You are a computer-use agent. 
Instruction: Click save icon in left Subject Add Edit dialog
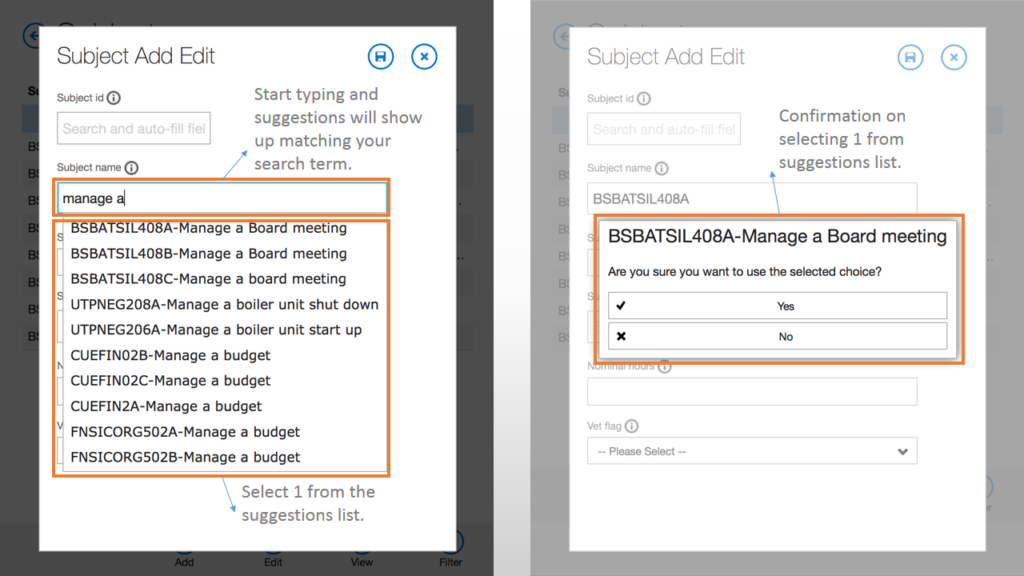coord(380,57)
